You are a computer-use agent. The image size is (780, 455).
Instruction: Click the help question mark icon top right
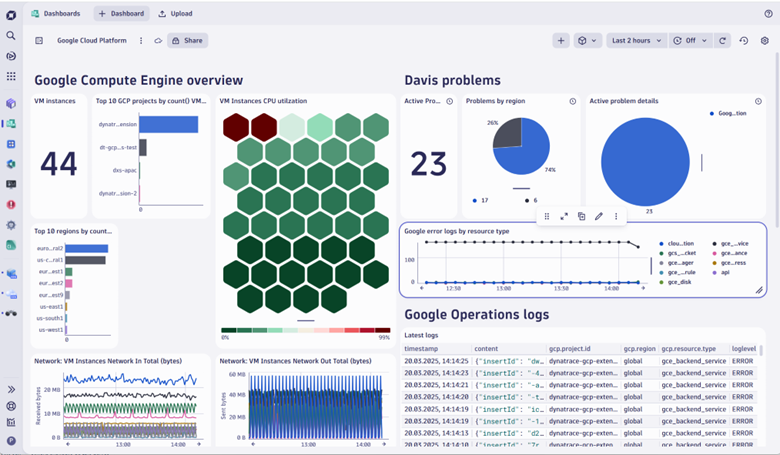tap(768, 14)
